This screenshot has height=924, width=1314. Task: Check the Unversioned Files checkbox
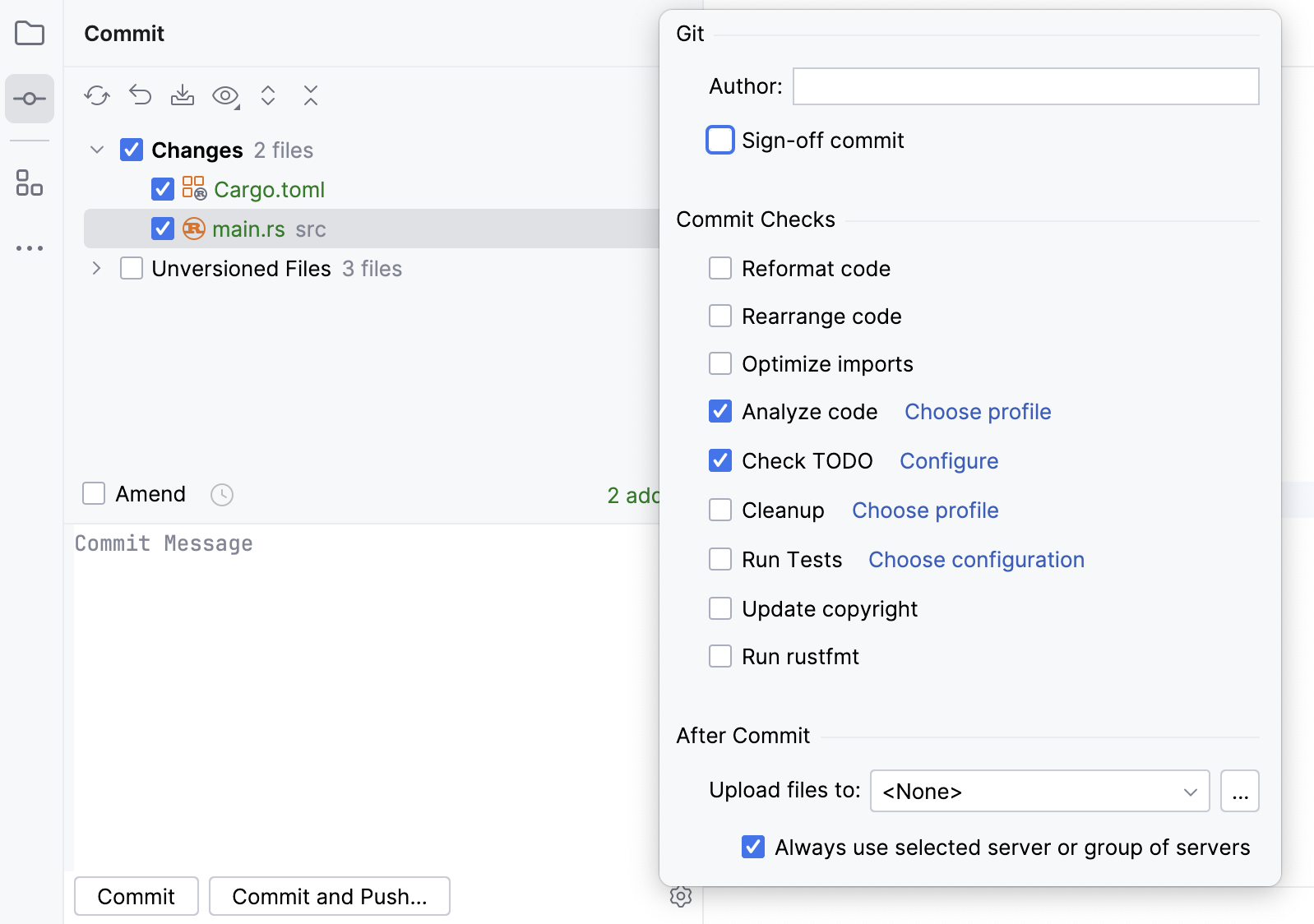[132, 268]
